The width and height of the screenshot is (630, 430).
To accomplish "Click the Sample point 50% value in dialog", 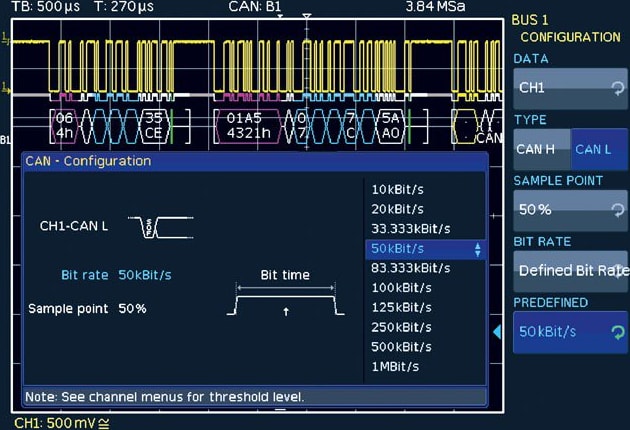I will point(132,309).
